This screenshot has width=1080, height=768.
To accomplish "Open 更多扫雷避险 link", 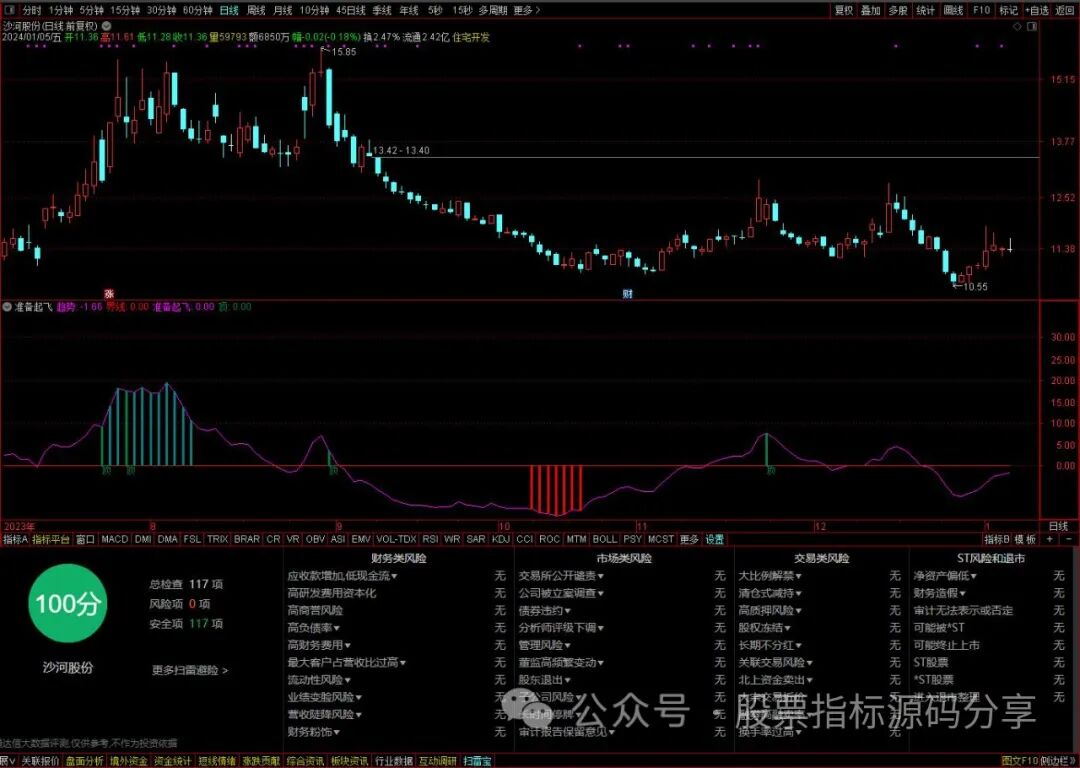I will tap(189, 670).
